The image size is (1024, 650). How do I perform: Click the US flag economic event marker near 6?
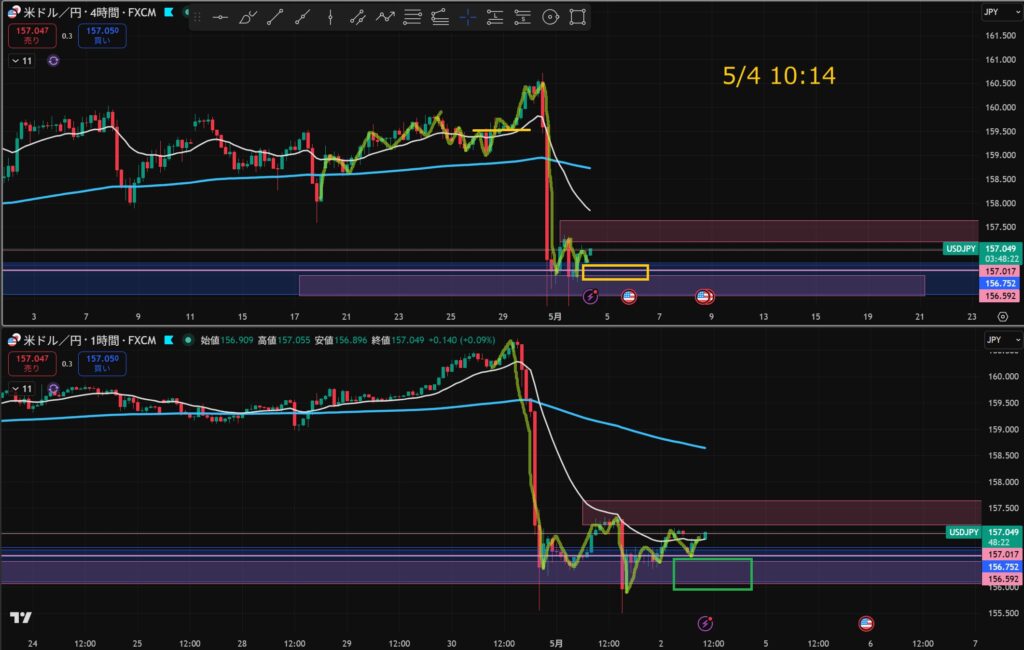[866, 623]
